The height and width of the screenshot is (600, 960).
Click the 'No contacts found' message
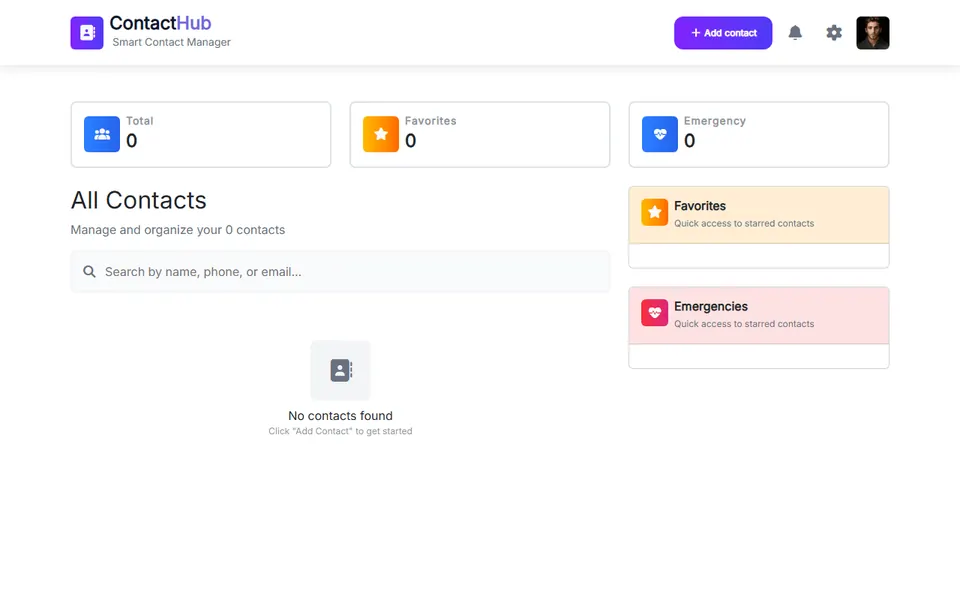[x=340, y=416]
